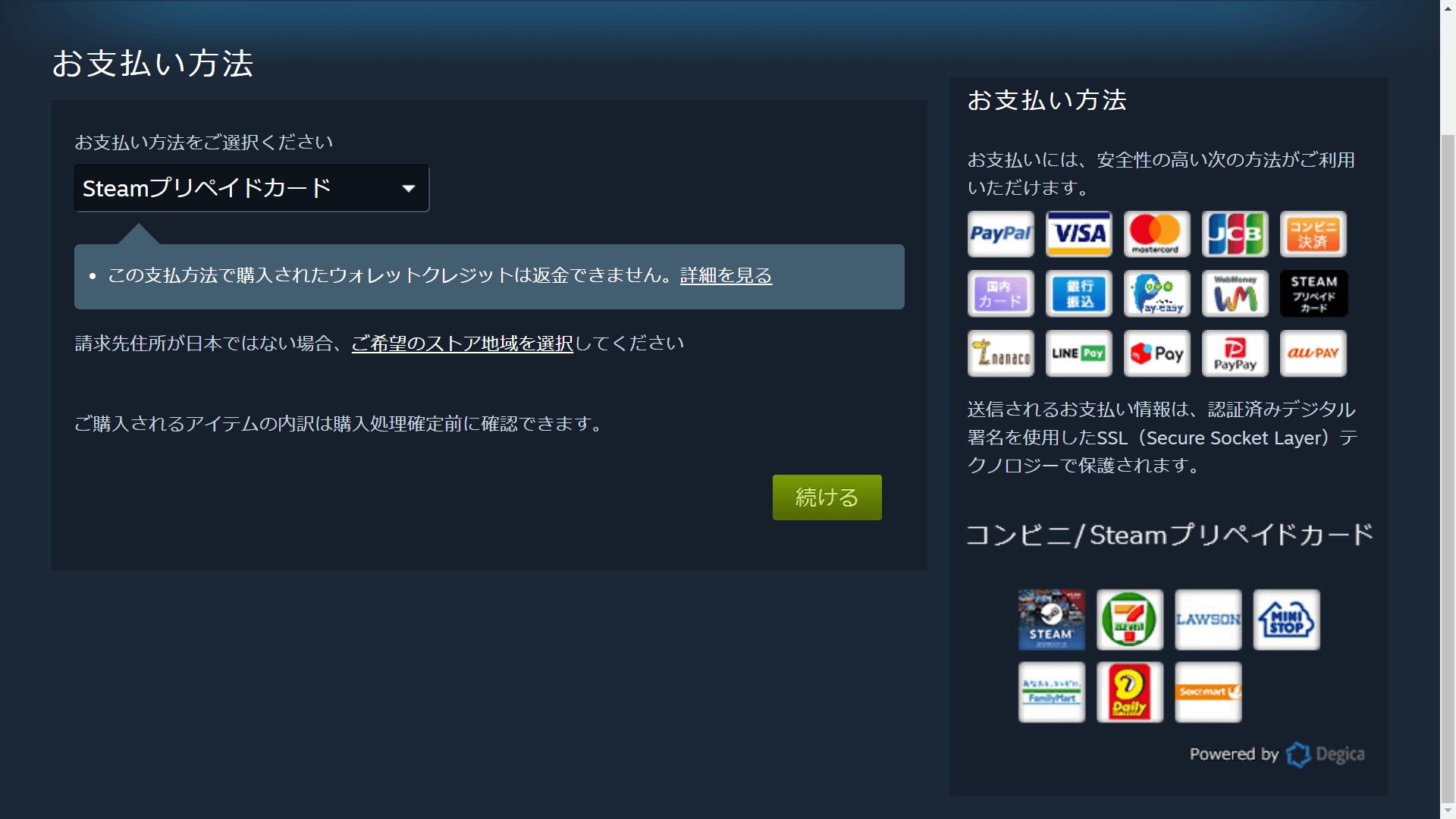The height and width of the screenshot is (819, 1456).
Task: Click the Steam gift card thumbnail
Action: click(1051, 620)
